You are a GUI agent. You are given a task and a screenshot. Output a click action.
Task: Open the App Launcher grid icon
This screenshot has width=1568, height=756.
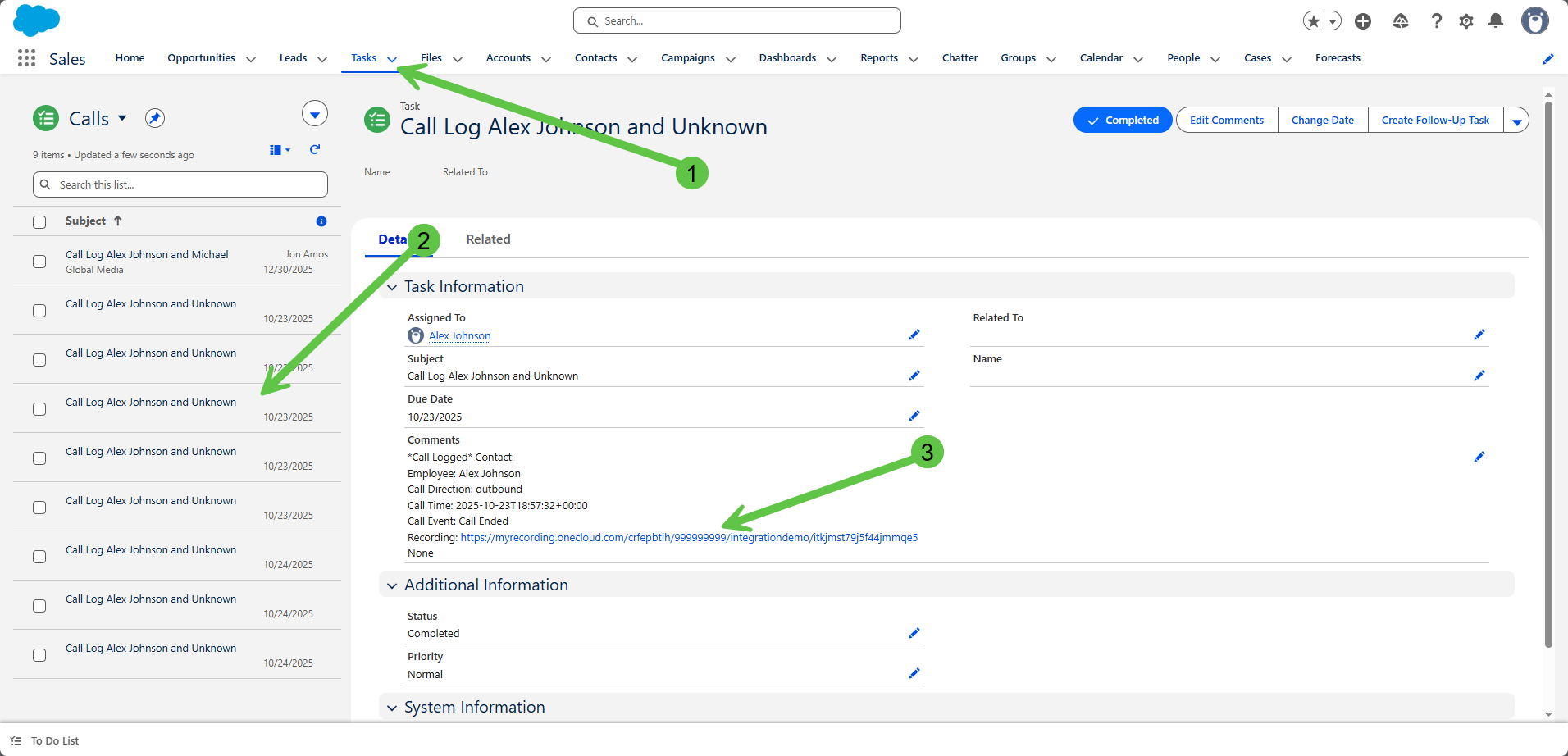[x=26, y=58]
